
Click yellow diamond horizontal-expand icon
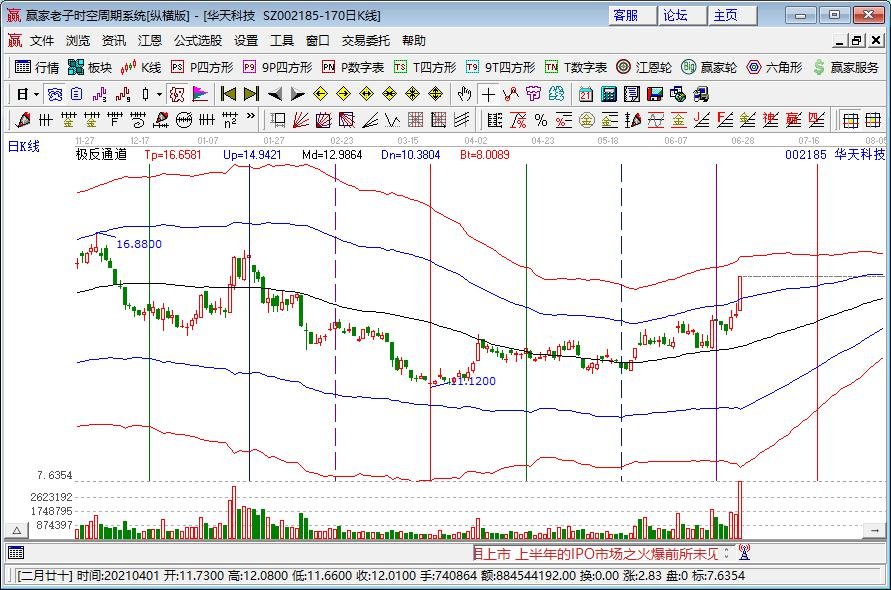(x=367, y=94)
